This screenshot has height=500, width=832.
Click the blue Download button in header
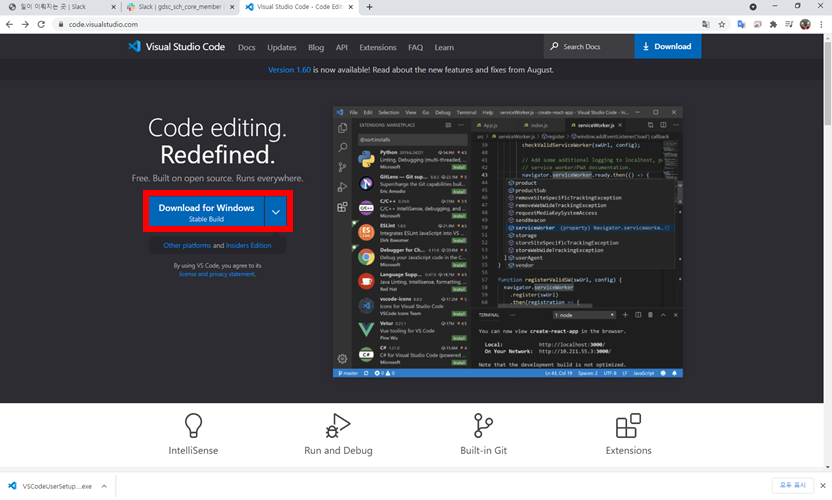pyautogui.click(x=668, y=46)
